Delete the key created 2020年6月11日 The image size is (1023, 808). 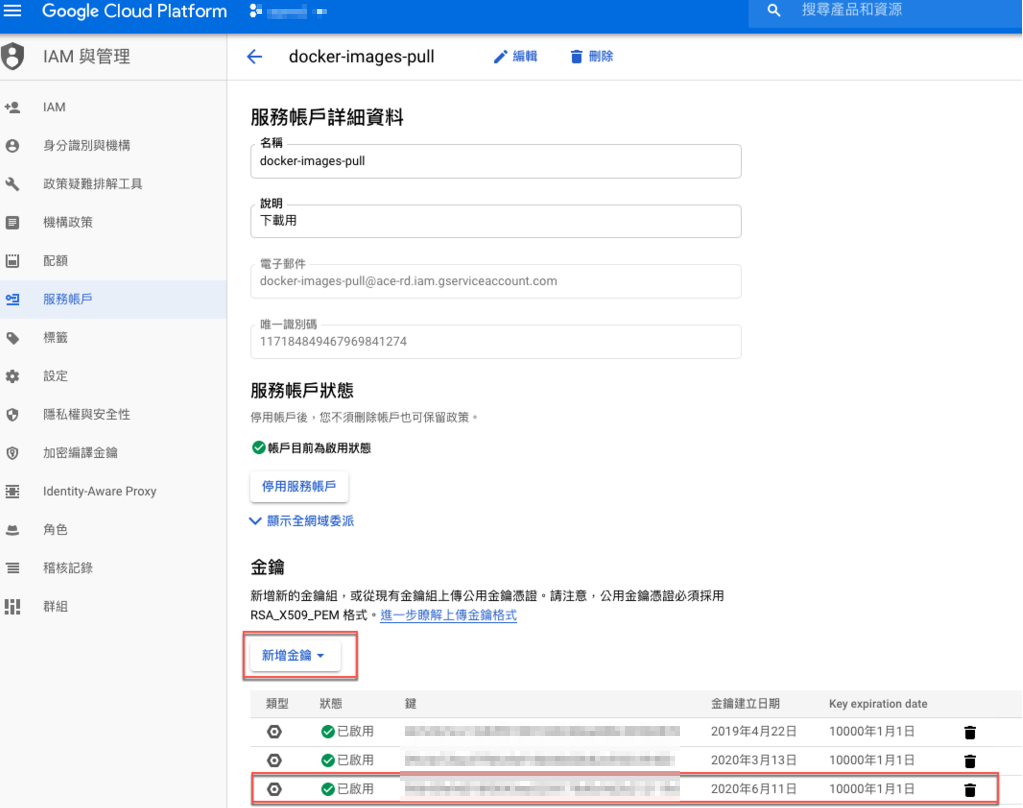970,790
